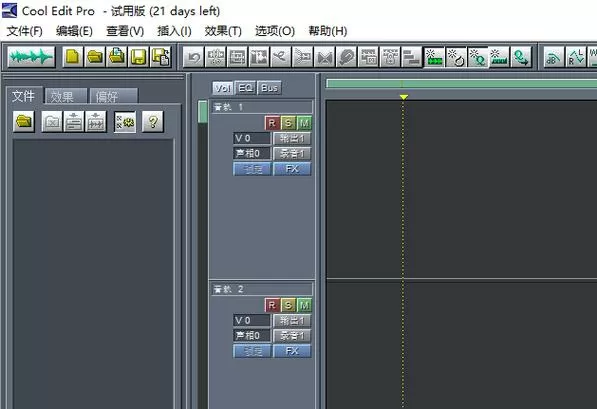Click the Track 1 volume field V 0
Image resolution: width=597 pixels, height=409 pixels.
pyautogui.click(x=252, y=138)
